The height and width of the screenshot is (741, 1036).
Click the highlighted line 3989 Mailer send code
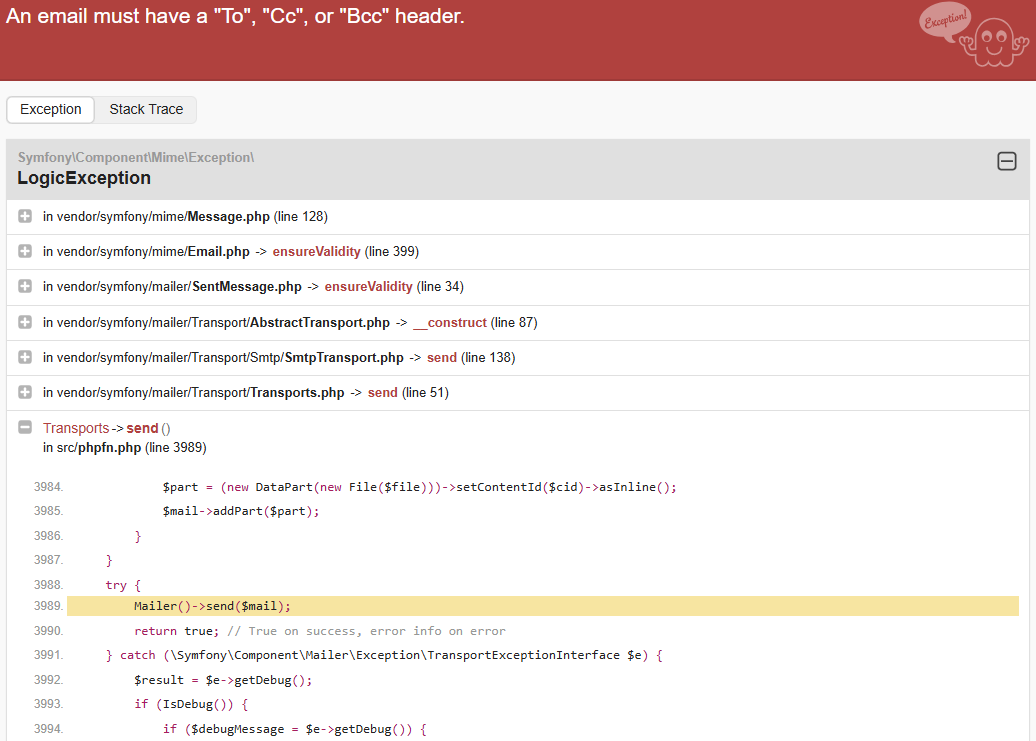(212, 606)
